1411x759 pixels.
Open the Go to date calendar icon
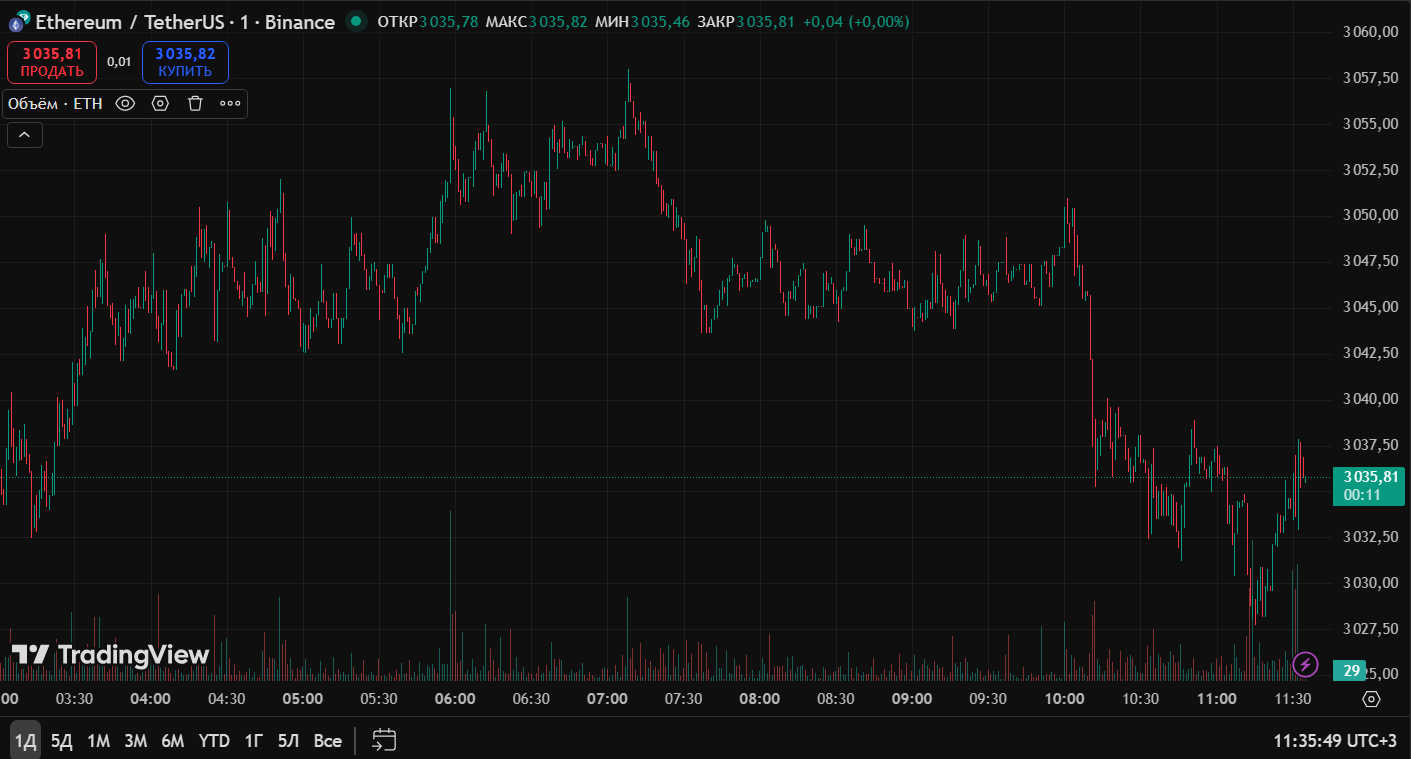tap(384, 740)
